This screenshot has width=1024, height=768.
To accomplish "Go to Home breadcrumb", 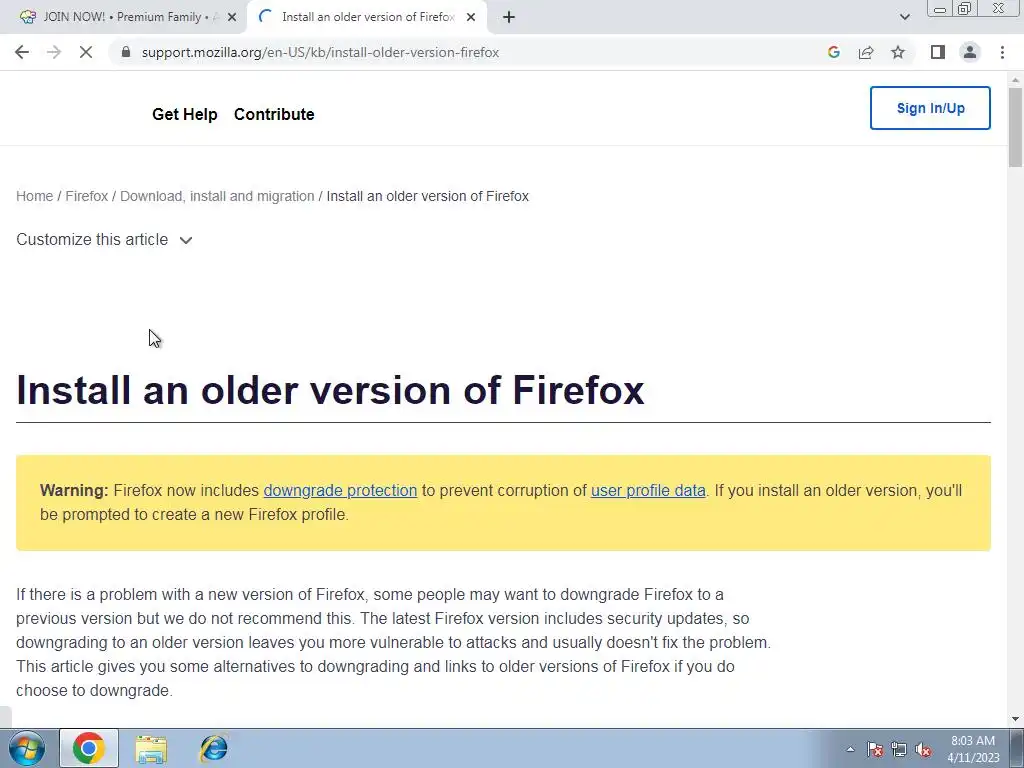I will click(x=35, y=196).
